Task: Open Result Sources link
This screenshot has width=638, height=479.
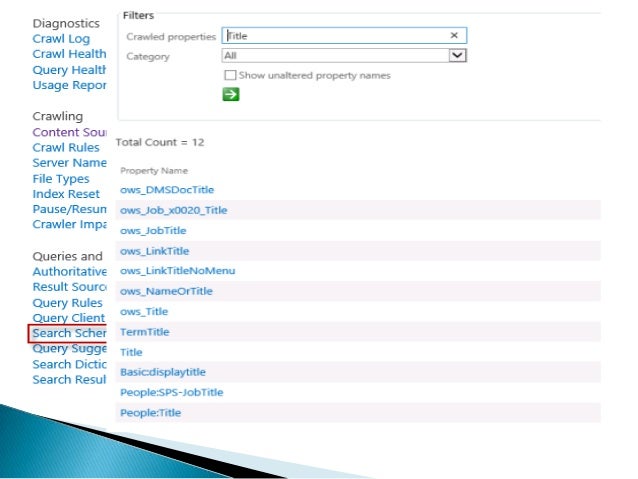Action: coord(69,287)
